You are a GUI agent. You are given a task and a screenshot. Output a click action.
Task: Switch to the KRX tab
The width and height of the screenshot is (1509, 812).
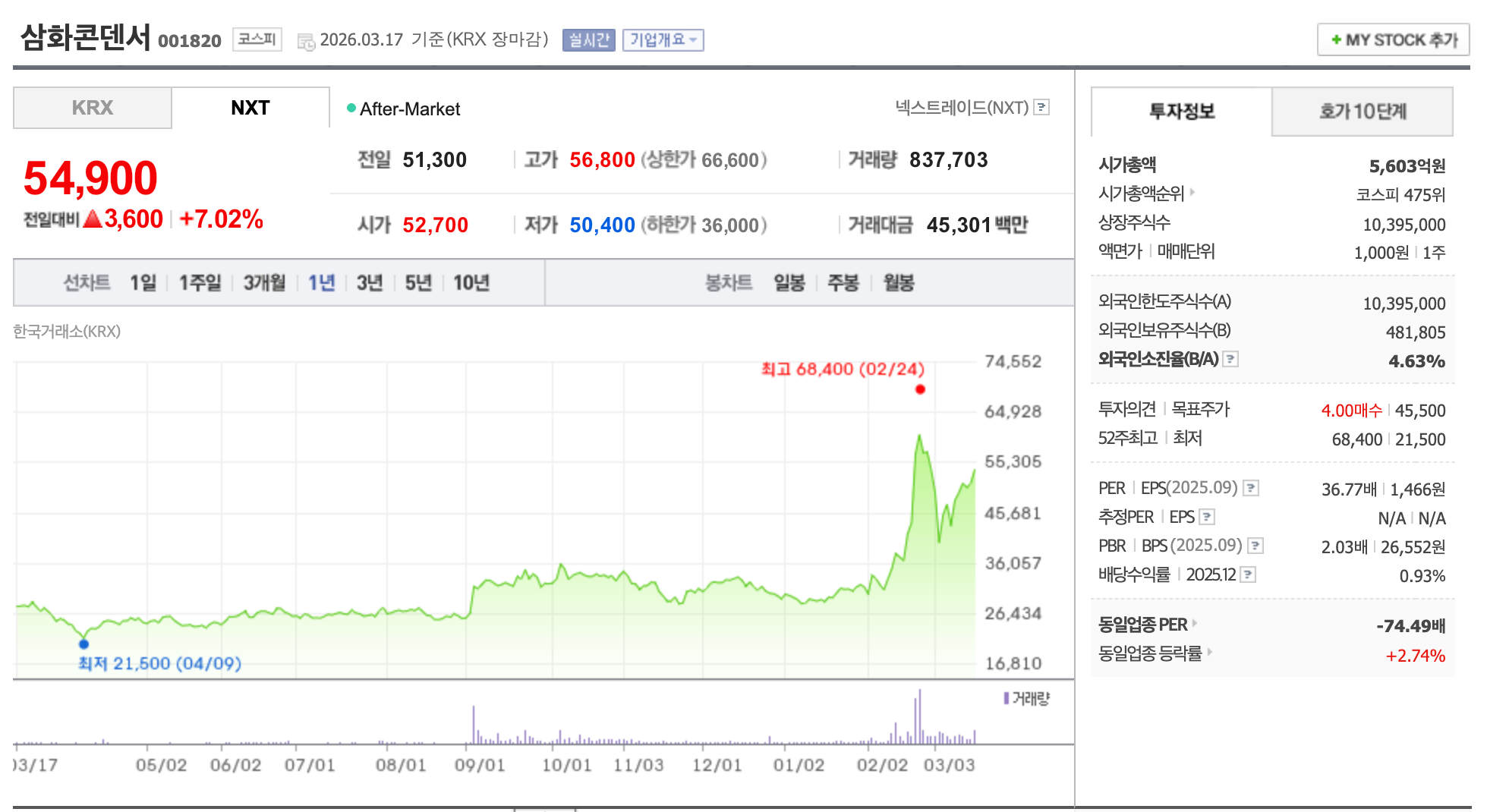[93, 108]
